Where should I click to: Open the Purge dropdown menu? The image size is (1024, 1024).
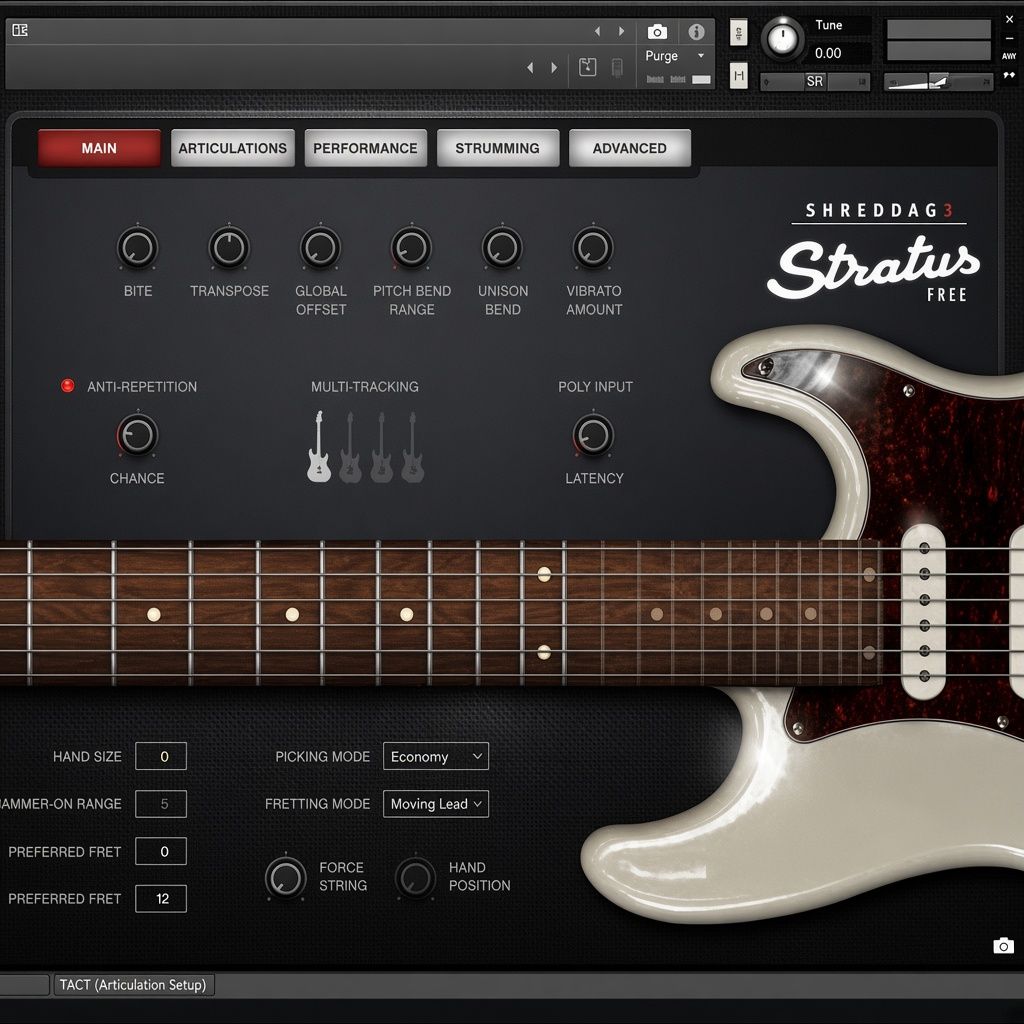click(675, 56)
